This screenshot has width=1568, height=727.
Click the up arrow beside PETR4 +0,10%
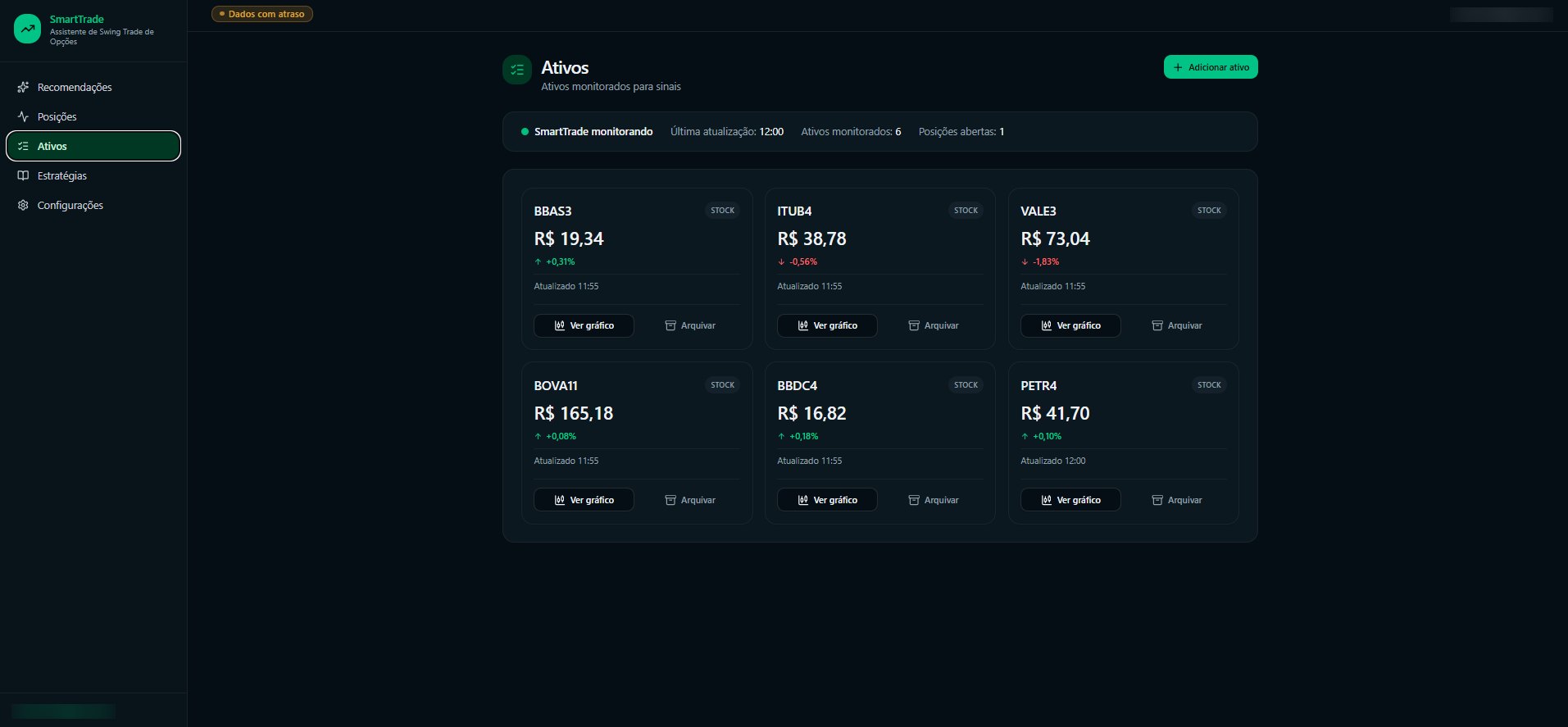(x=1025, y=437)
